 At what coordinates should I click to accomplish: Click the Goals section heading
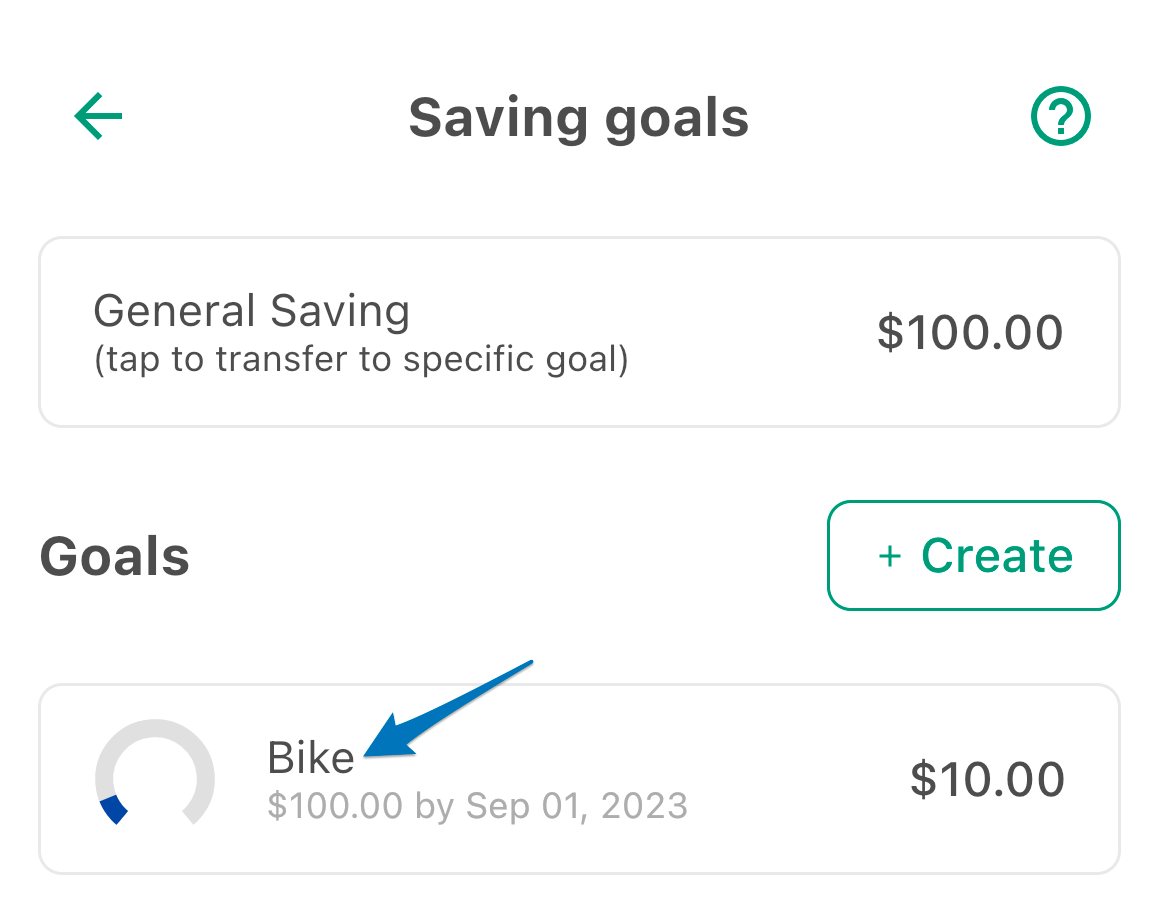coord(115,556)
